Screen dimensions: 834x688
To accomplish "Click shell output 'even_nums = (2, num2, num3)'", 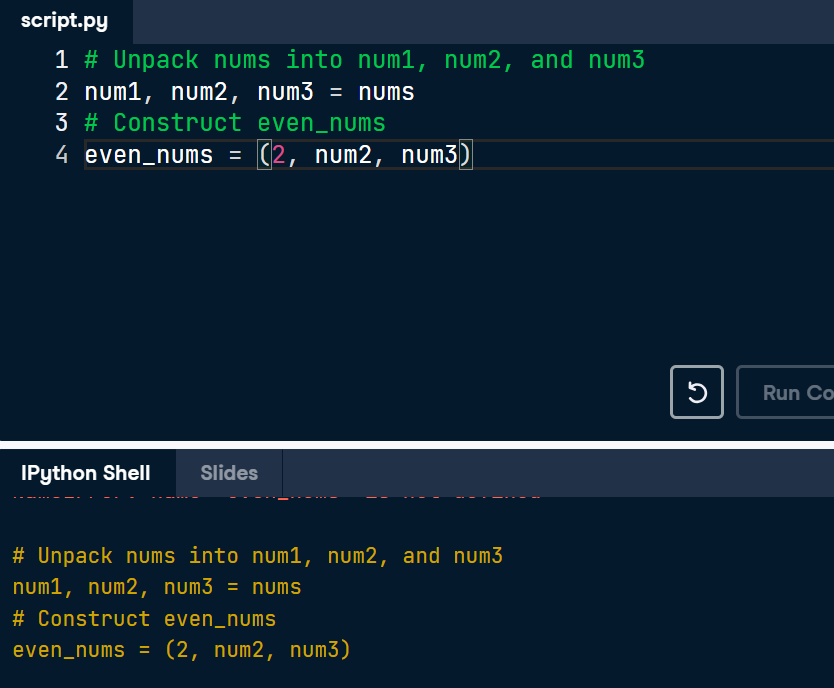I will (x=181, y=650).
